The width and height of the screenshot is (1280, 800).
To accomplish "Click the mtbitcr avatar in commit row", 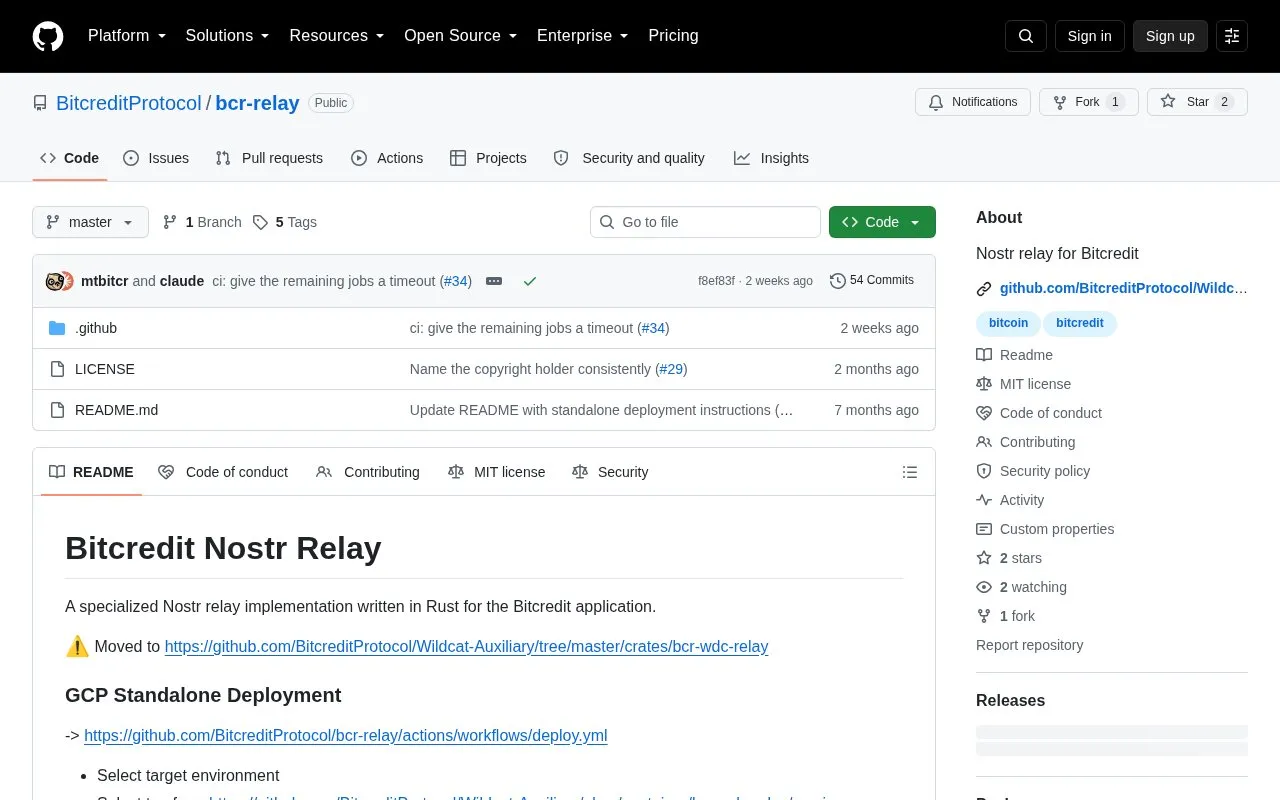I will pyautogui.click(x=55, y=281).
